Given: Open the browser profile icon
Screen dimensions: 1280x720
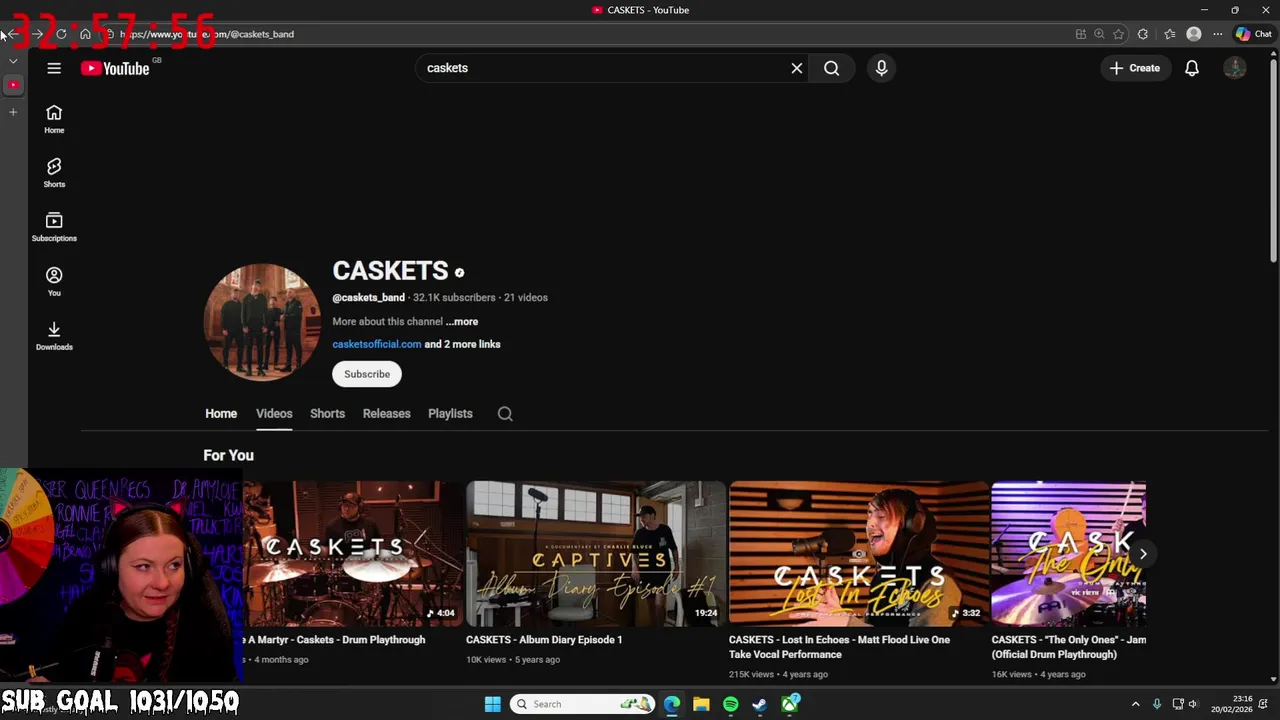Looking at the screenshot, I should [1194, 34].
